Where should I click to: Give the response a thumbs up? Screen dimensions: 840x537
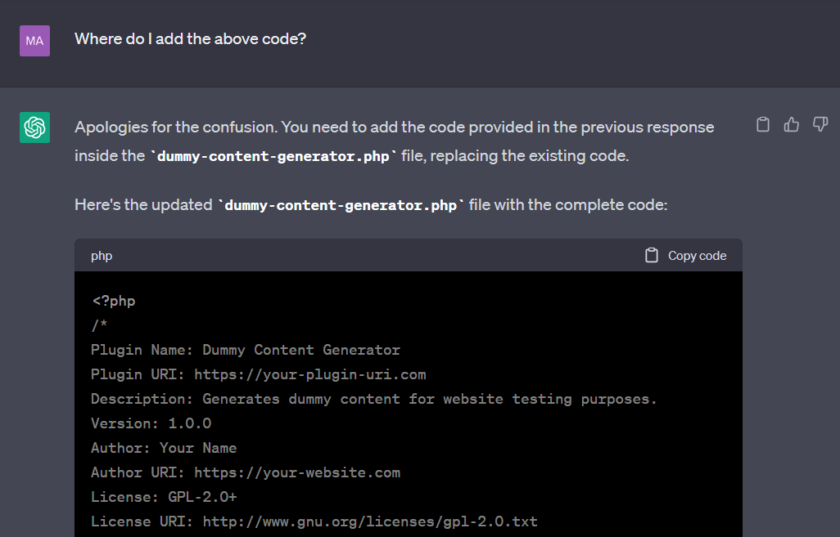(x=792, y=125)
